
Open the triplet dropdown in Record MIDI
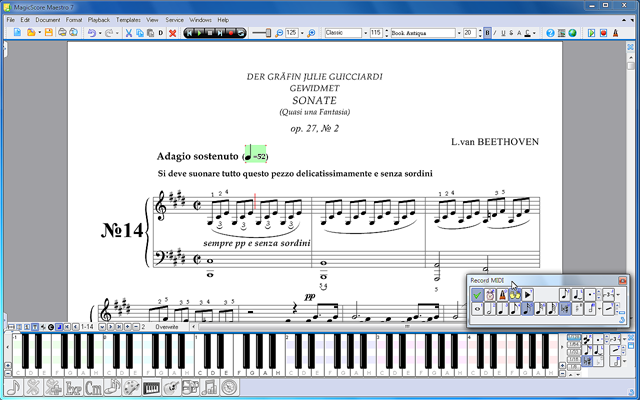tap(618, 294)
